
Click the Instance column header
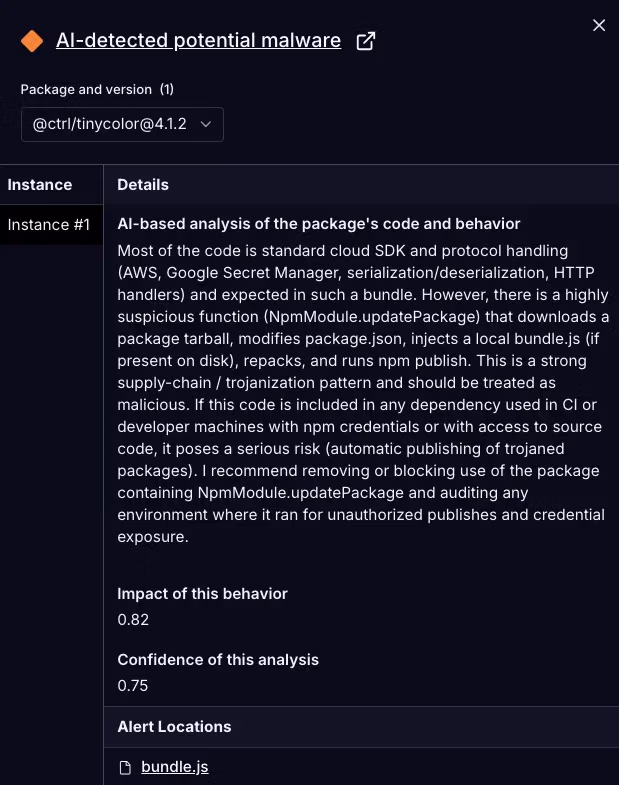(x=40, y=185)
